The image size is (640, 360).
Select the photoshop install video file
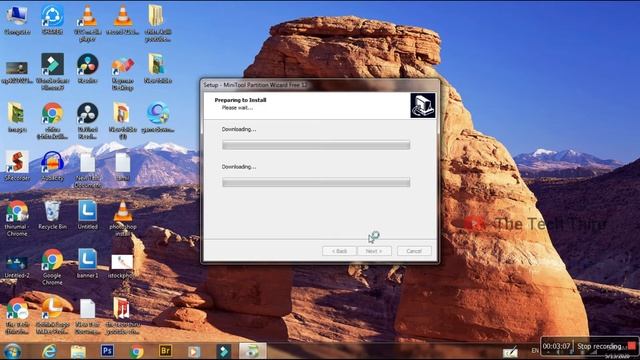coord(122,218)
